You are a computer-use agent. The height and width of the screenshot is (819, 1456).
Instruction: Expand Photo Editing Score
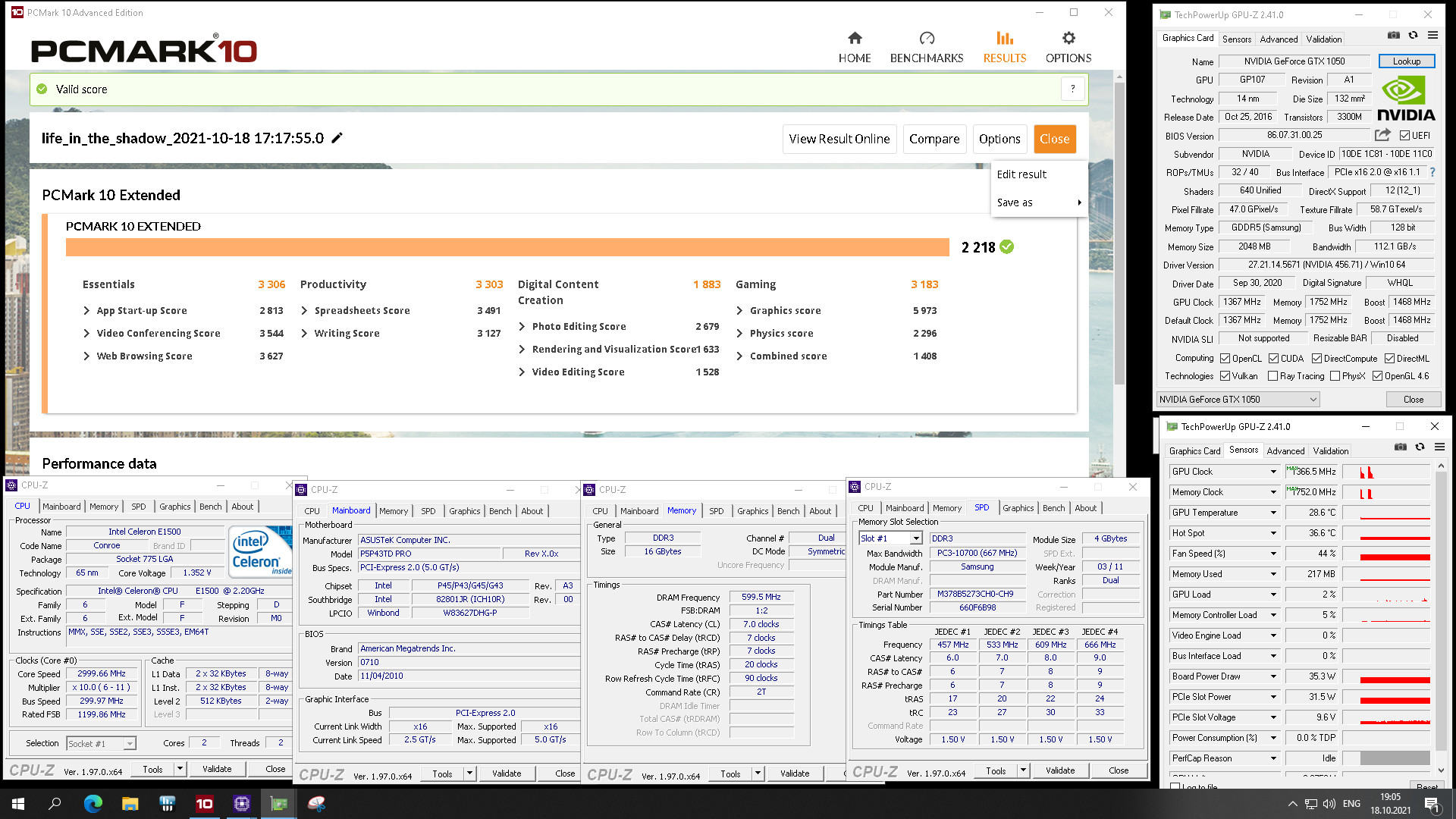522,326
